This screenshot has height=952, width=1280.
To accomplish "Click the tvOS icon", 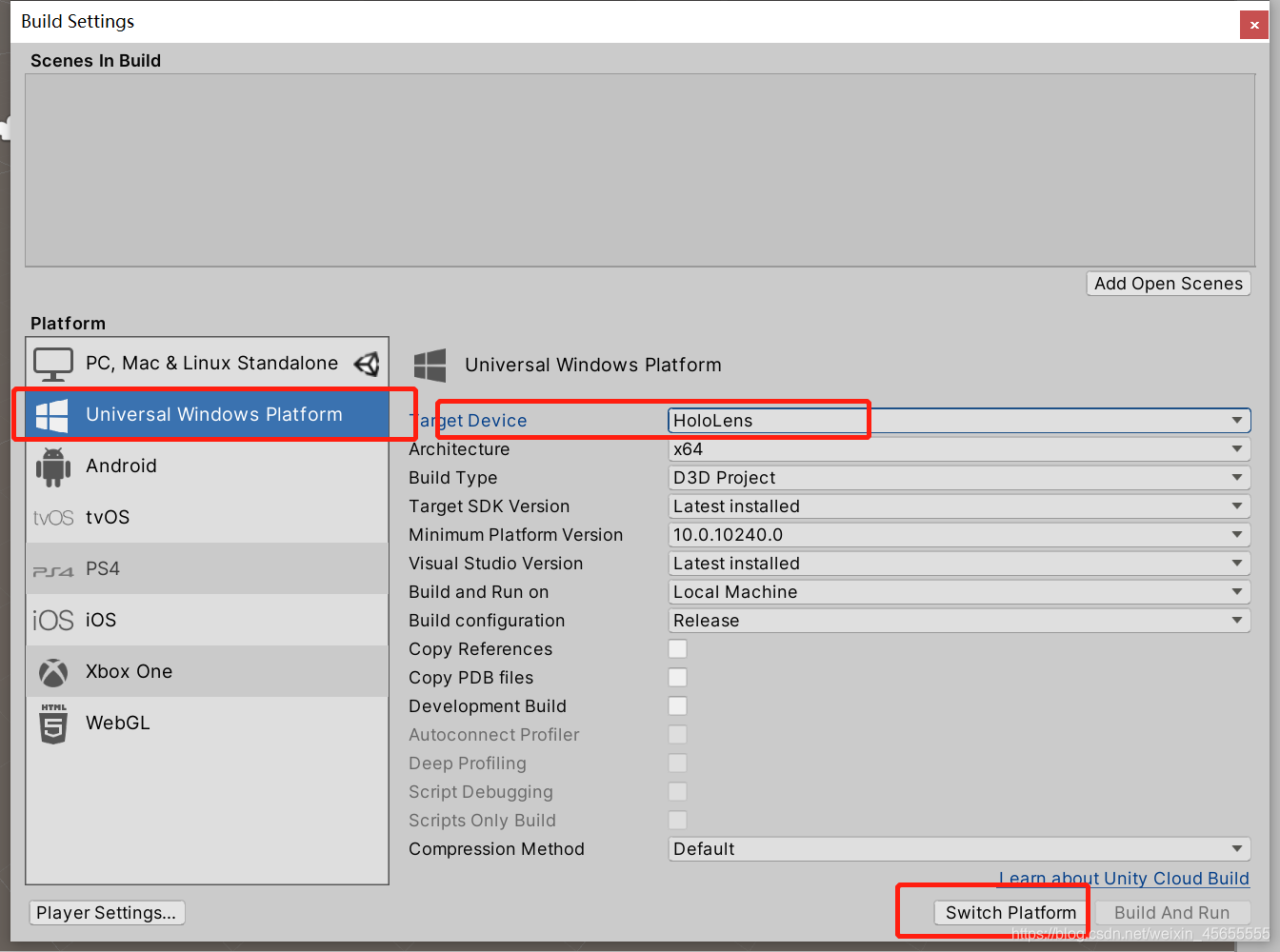I will point(53,518).
